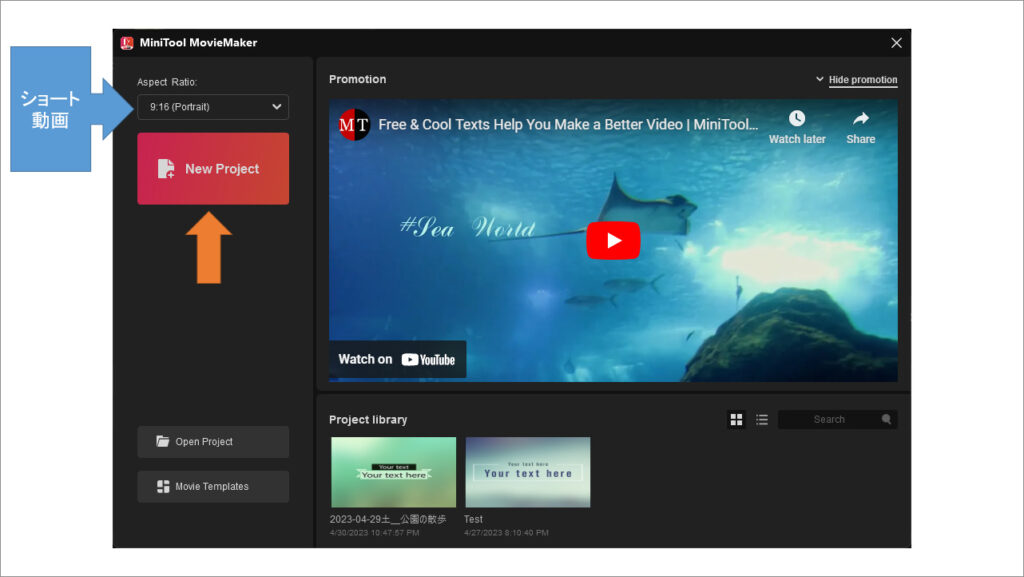This screenshot has height=577, width=1024.
Task: Play the promotion video with the red play button
Action: [x=613, y=240]
